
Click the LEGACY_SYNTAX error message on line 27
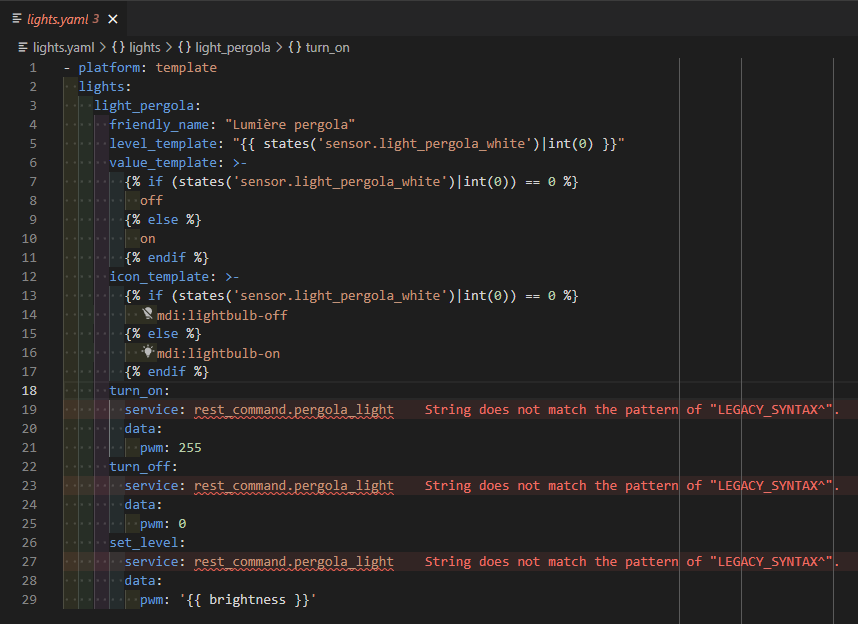coord(632,562)
